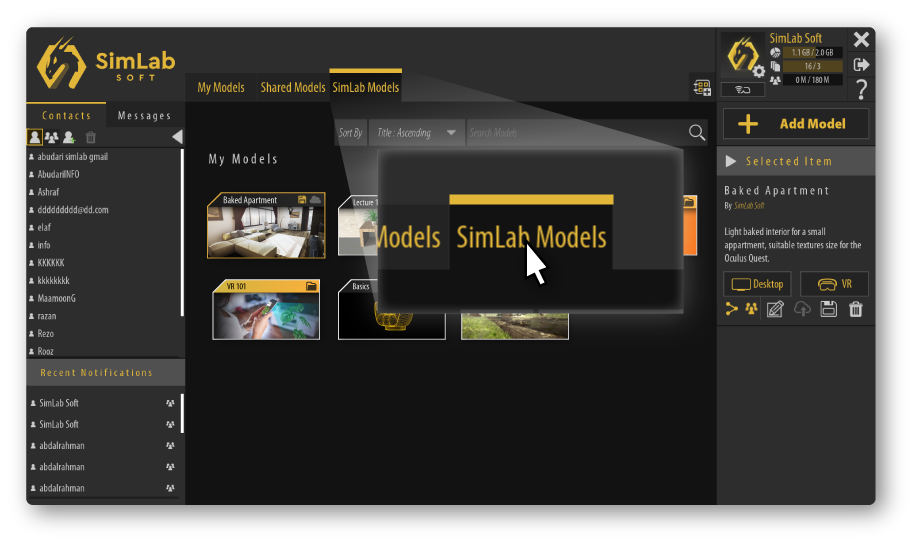Edit the selected model details
916x545 pixels.
[775, 308]
